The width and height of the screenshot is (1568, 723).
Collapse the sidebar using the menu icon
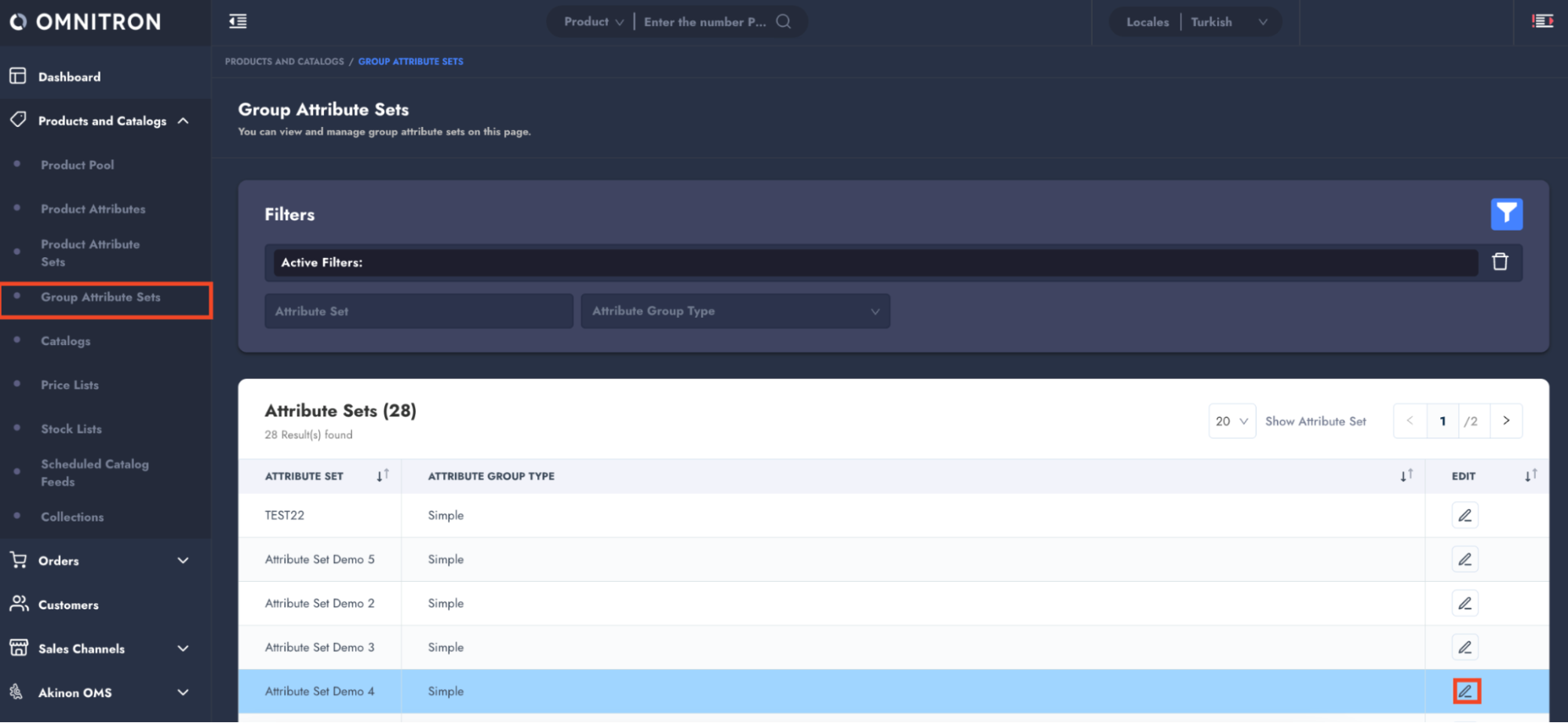coord(238,22)
